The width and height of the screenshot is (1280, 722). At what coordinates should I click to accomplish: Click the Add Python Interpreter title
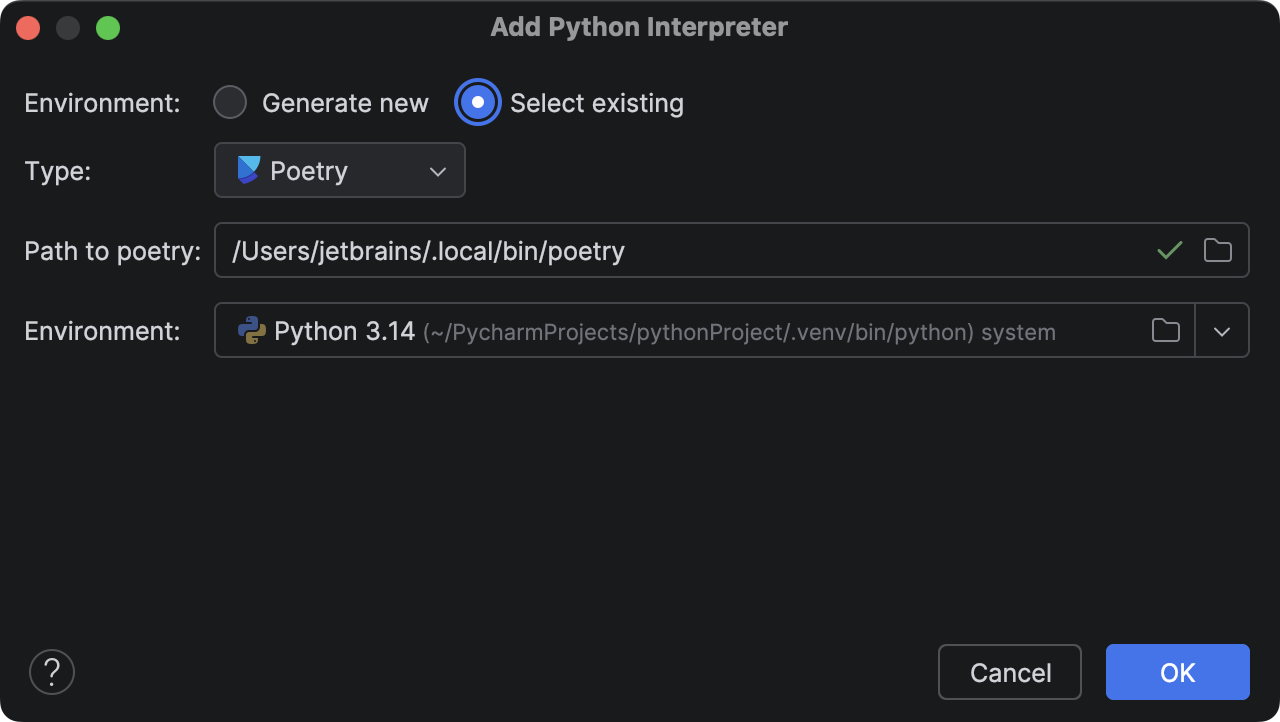tap(639, 27)
